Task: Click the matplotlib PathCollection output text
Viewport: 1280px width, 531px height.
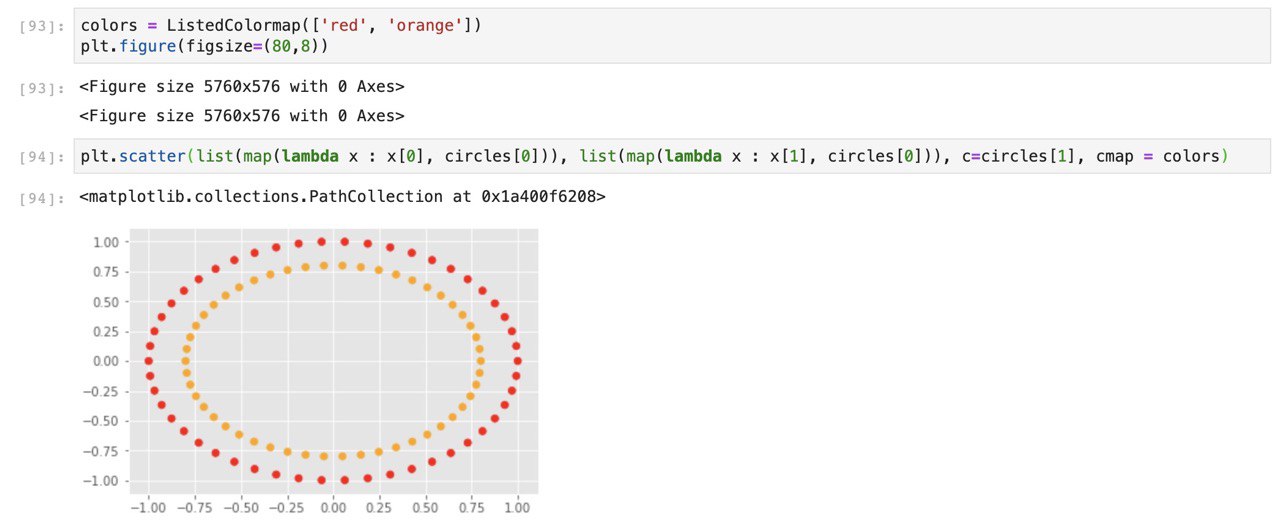Action: 343,197
